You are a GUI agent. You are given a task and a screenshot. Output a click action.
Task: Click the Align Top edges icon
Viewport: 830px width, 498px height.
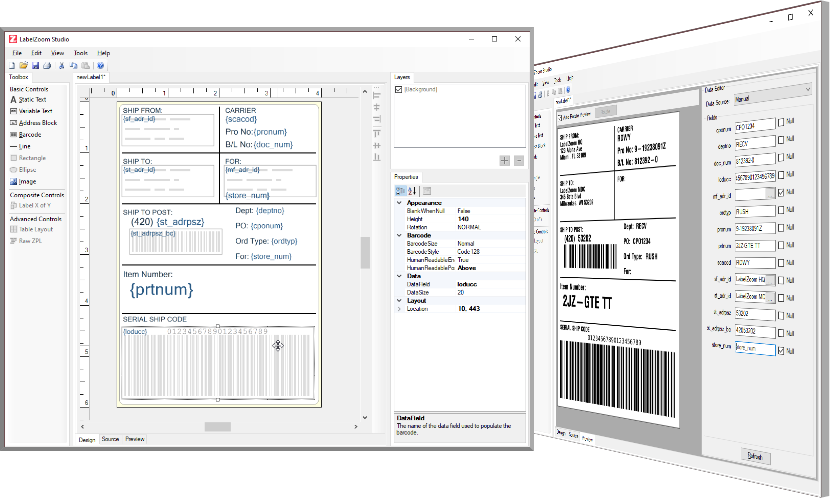pos(377,133)
